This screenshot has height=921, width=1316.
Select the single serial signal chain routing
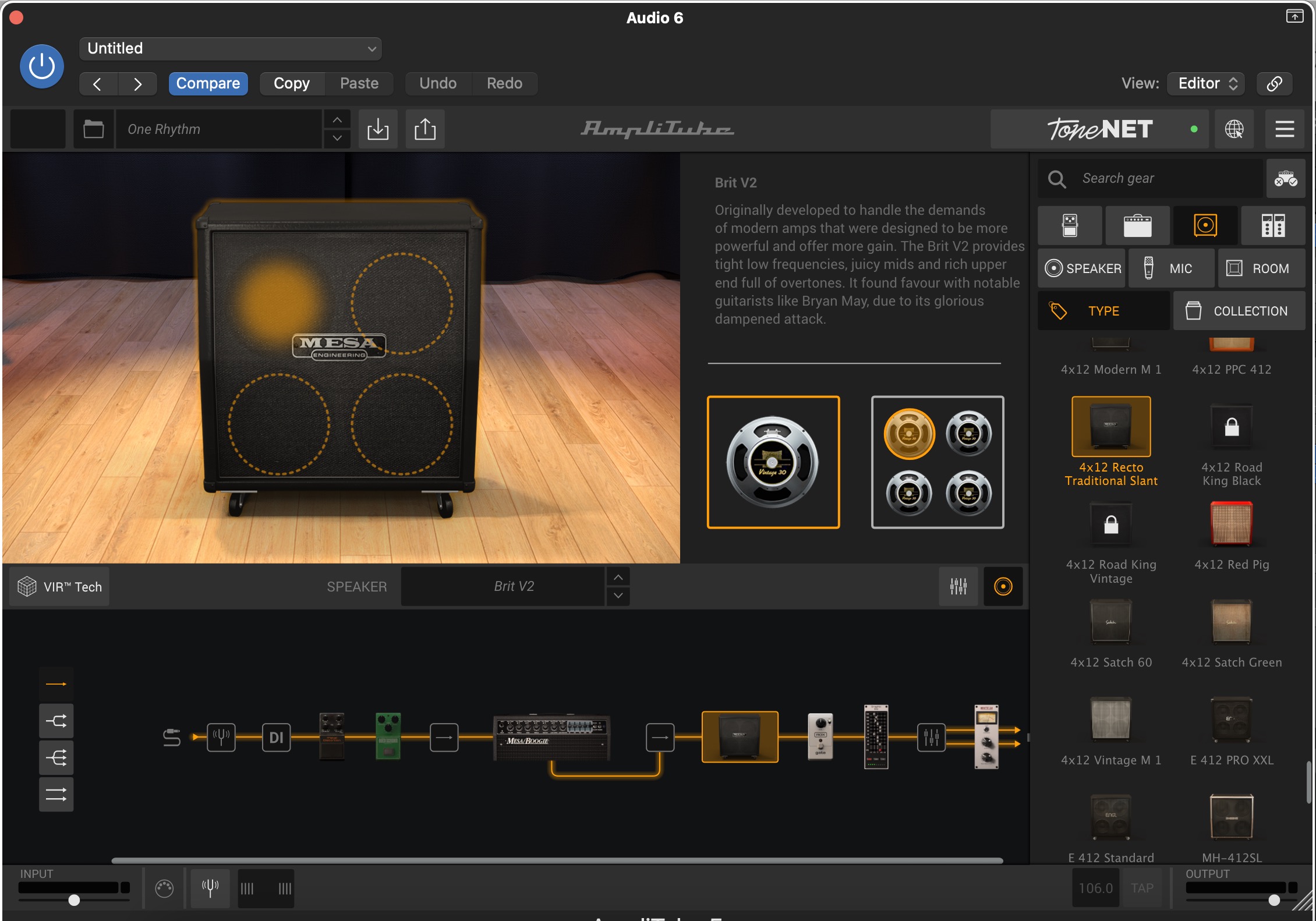56,684
